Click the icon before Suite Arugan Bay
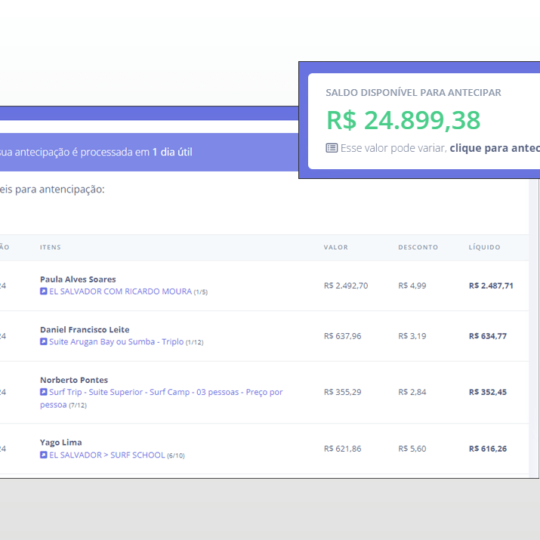540x540 pixels. click(43, 342)
